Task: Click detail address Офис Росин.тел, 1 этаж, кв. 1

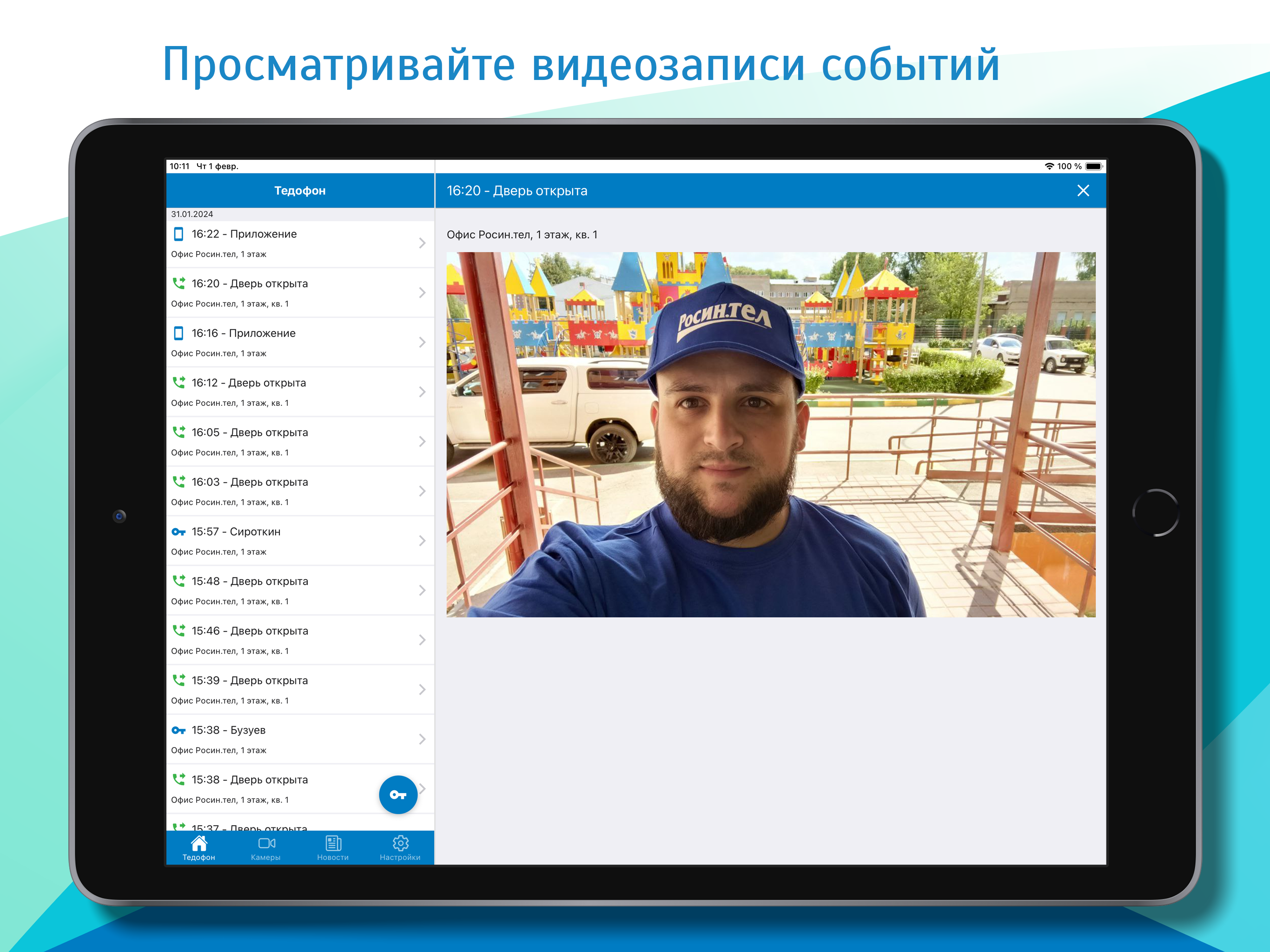Action: (522, 235)
